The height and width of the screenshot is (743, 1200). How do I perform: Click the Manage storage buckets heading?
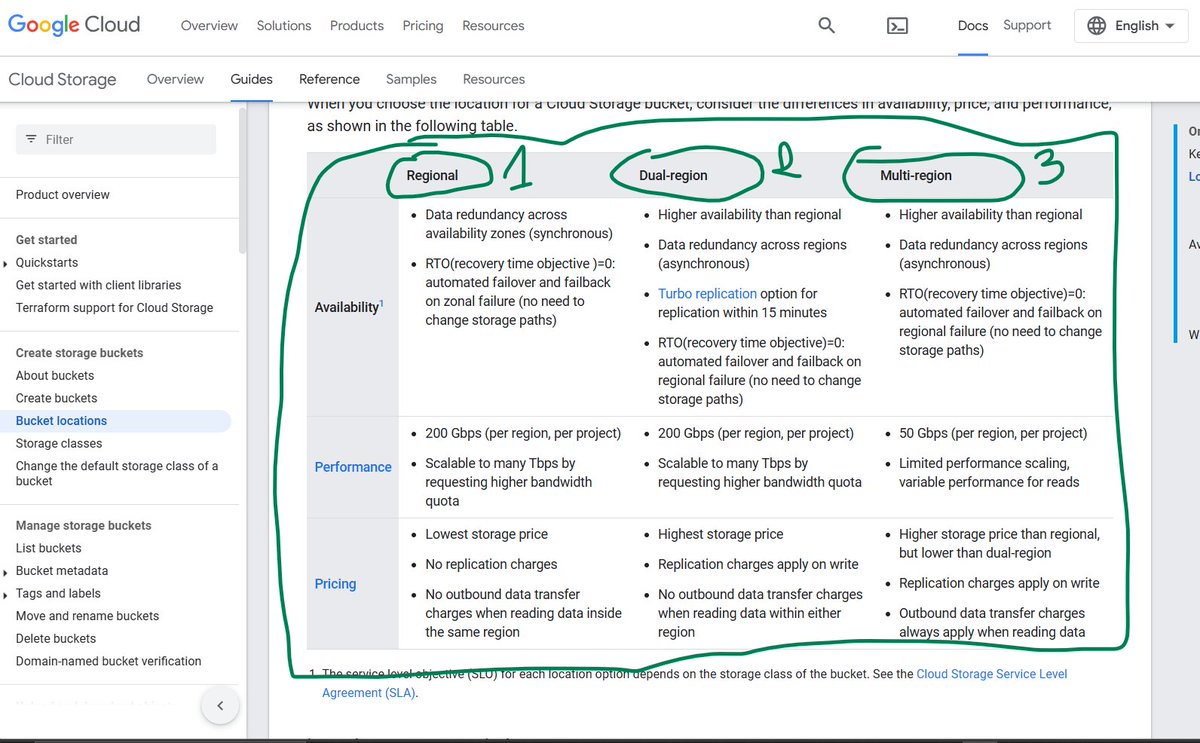point(83,525)
